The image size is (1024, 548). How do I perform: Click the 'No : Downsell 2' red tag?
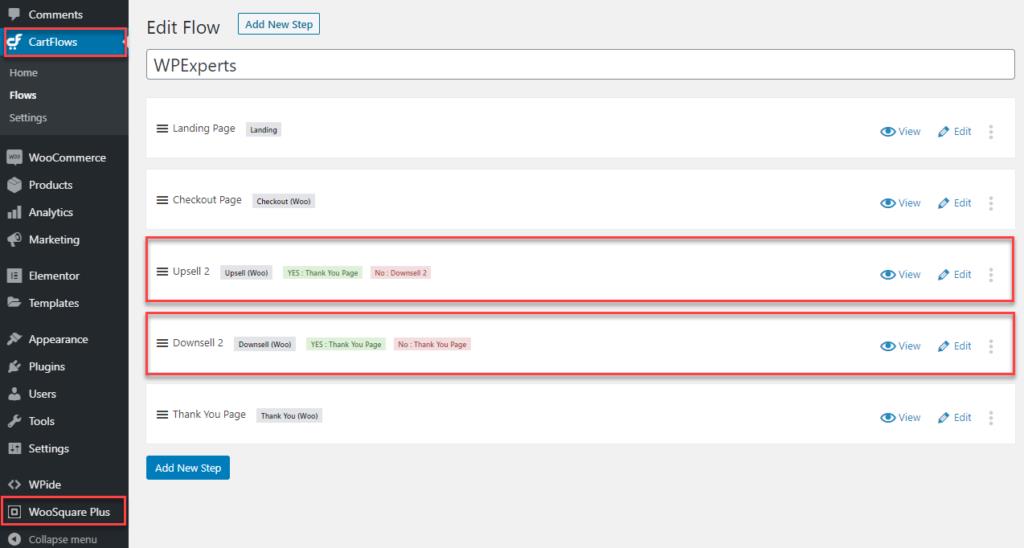point(400,273)
